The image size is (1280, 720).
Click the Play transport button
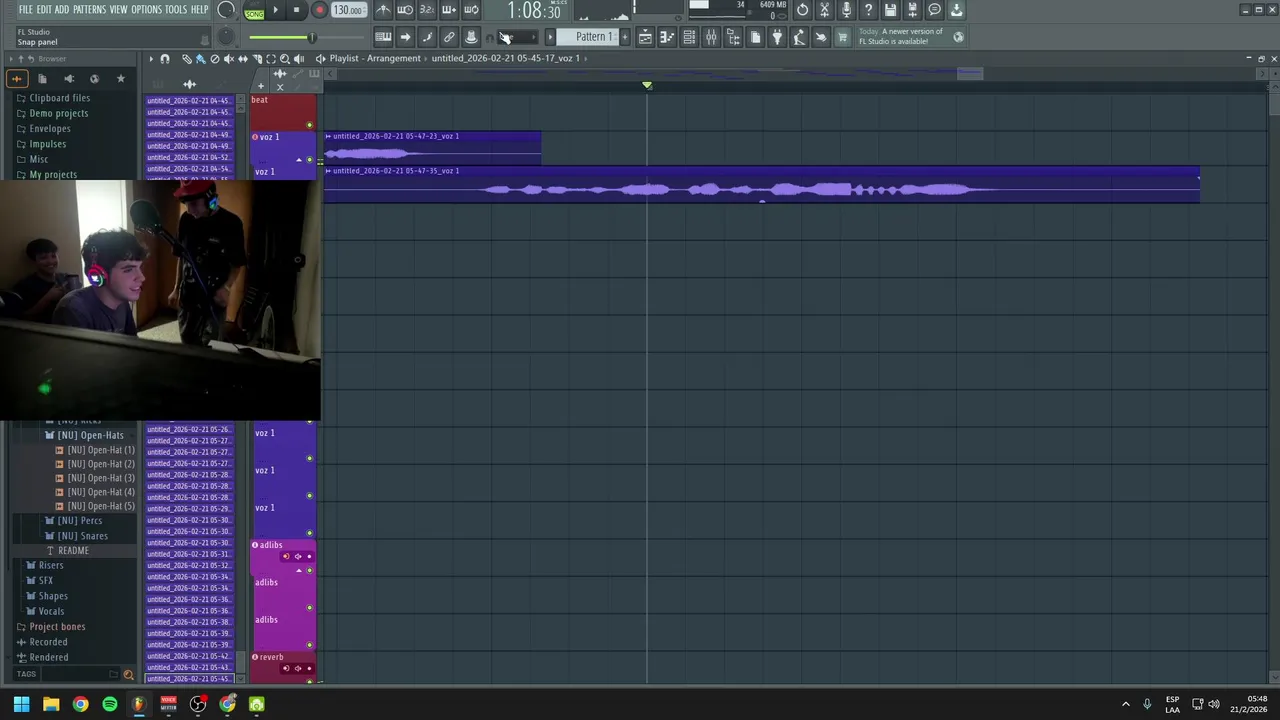coord(275,10)
